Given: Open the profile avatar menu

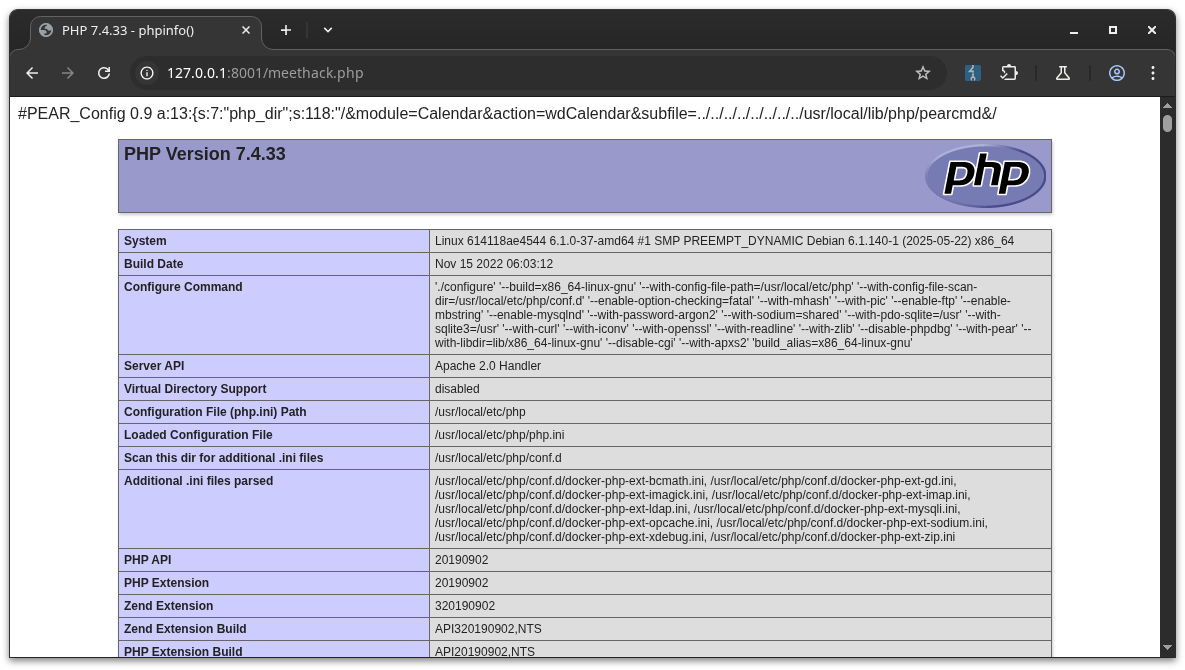Looking at the screenshot, I should [1117, 73].
